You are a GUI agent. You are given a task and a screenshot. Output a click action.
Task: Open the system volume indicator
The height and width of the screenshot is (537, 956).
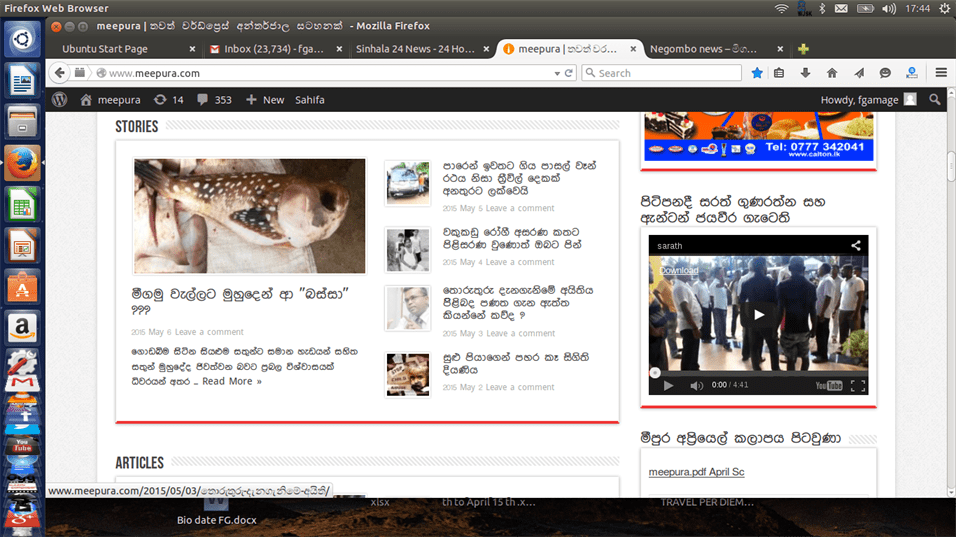tap(889, 8)
